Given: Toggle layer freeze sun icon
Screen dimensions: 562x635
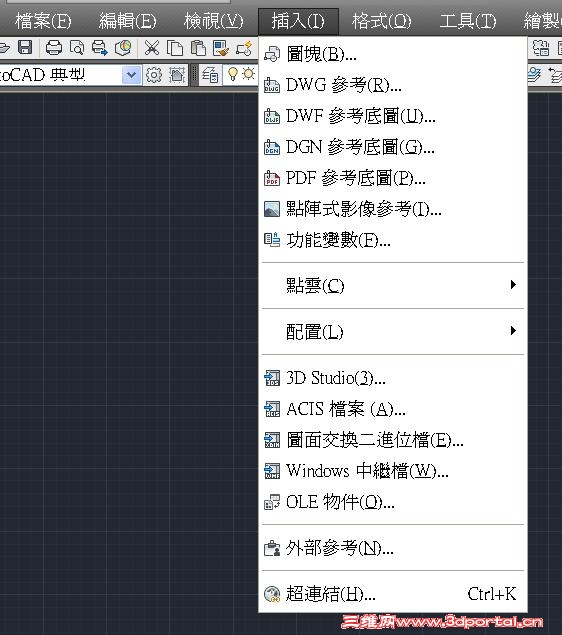Looking at the screenshot, I should 248,75.
